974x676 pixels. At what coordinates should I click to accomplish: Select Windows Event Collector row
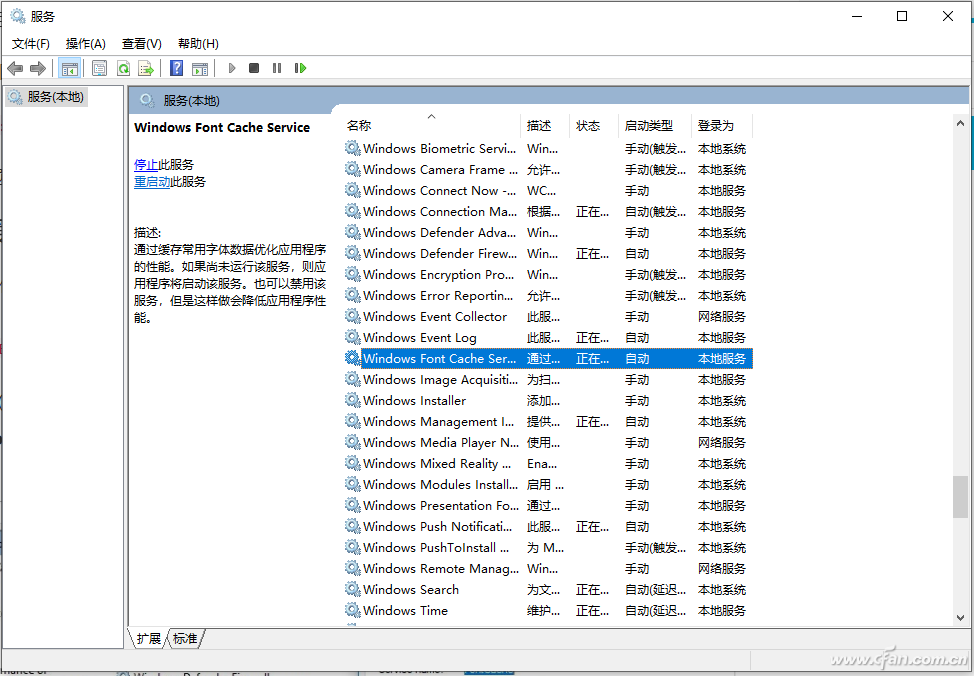click(548, 316)
